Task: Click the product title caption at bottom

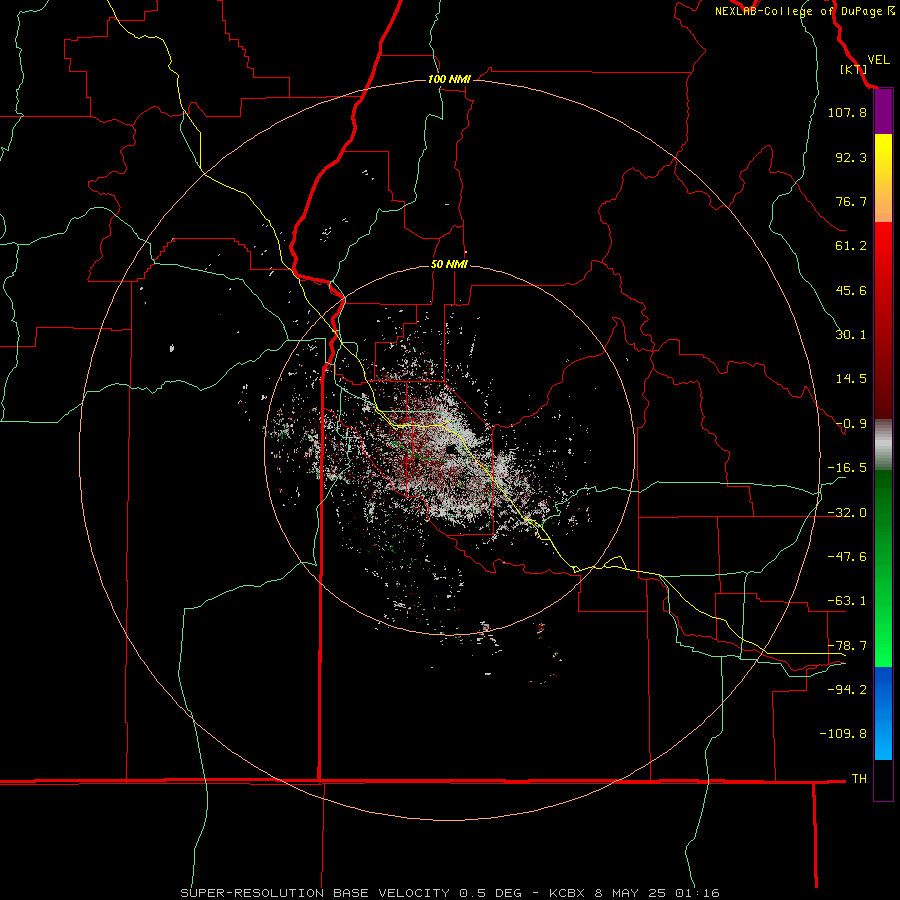Action: [x=450, y=893]
